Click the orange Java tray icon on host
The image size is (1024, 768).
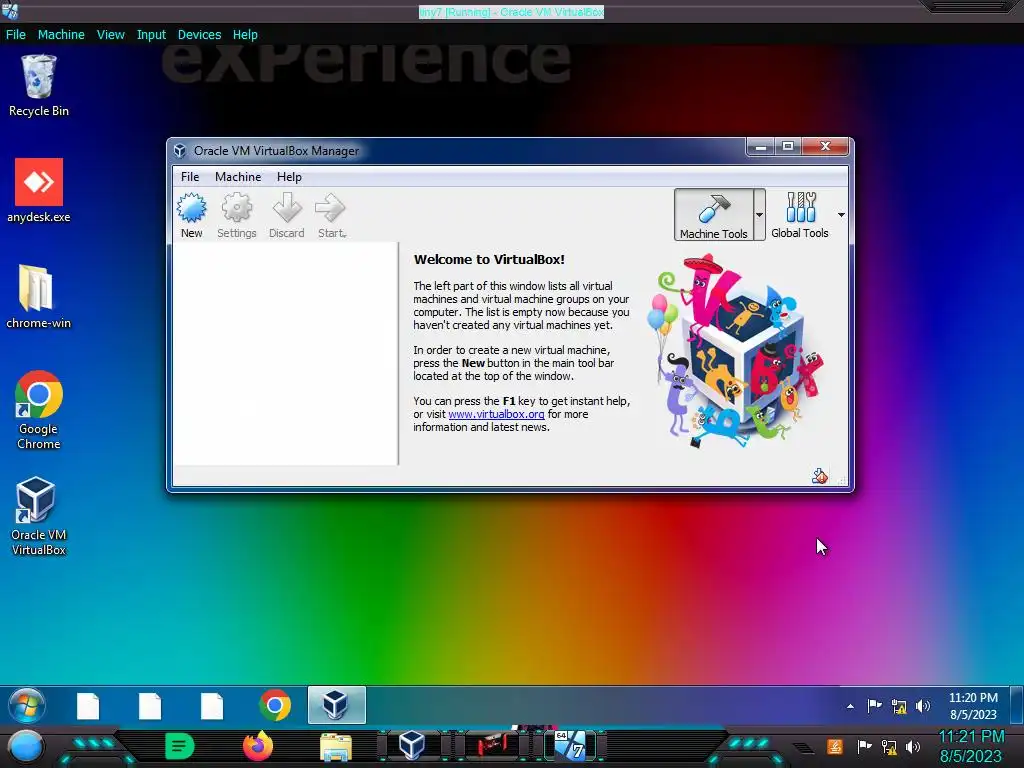(x=835, y=746)
